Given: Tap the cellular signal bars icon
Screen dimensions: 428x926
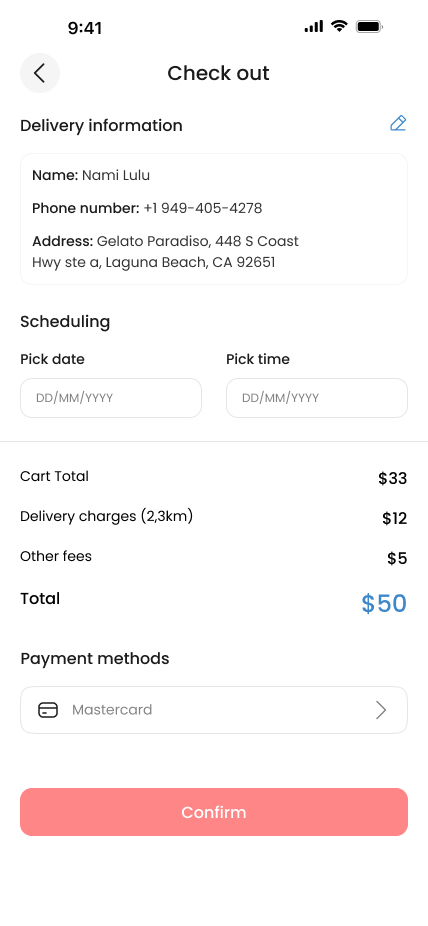Looking at the screenshot, I should pyautogui.click(x=314, y=27).
